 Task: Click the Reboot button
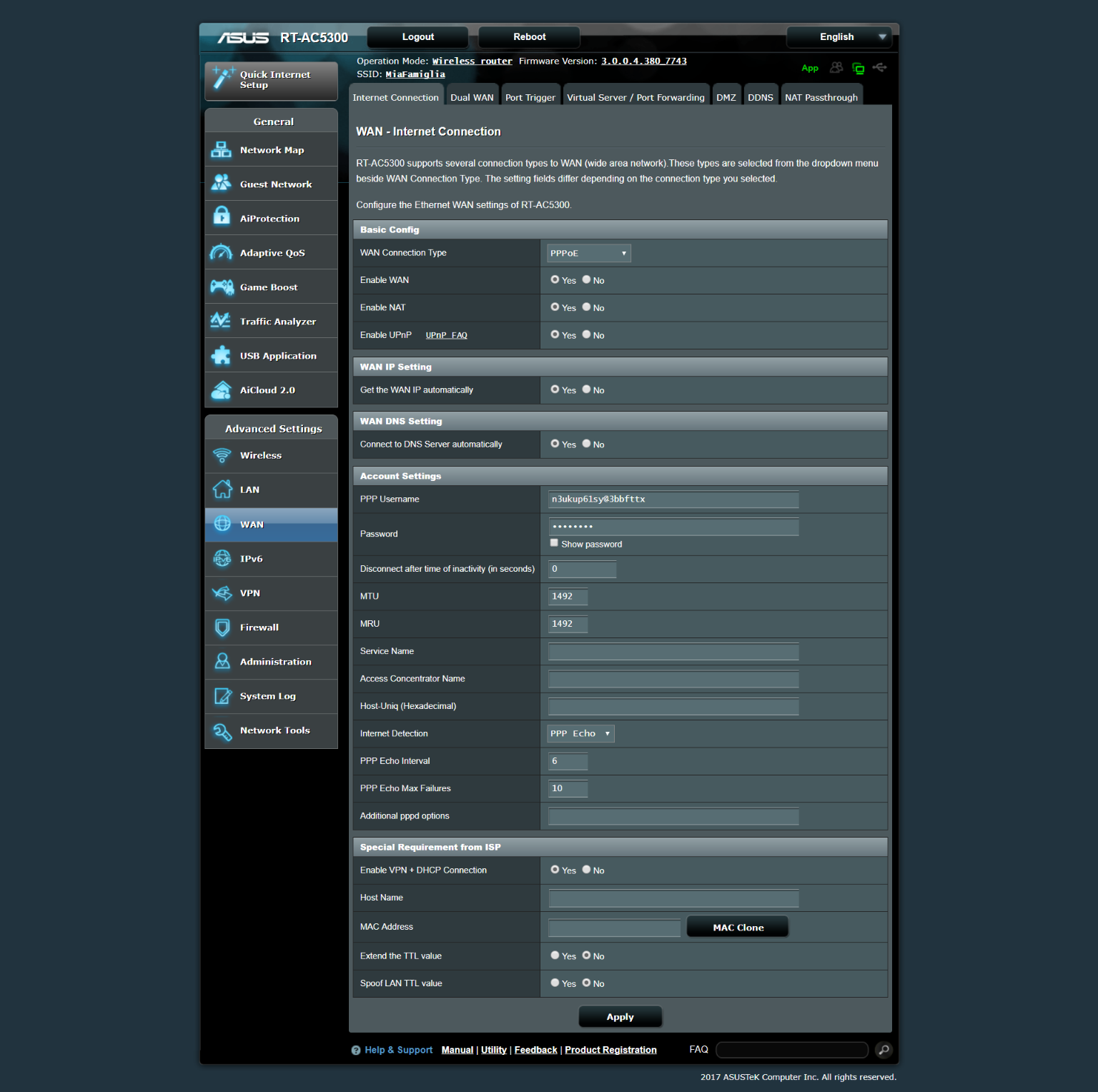tap(529, 37)
